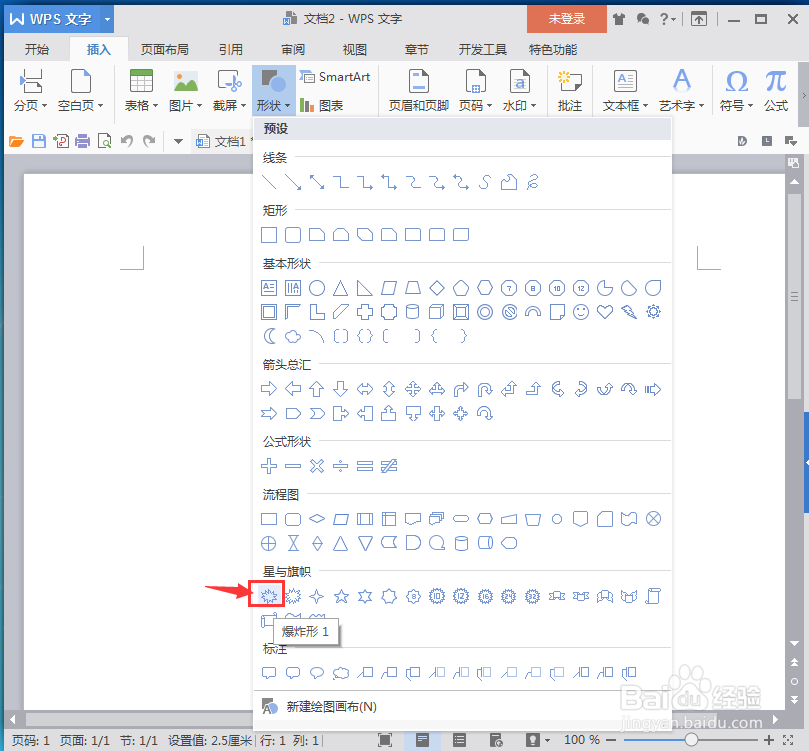Open the 开发工具 tab
Image resolution: width=809 pixels, height=751 pixels.
tap(482, 50)
